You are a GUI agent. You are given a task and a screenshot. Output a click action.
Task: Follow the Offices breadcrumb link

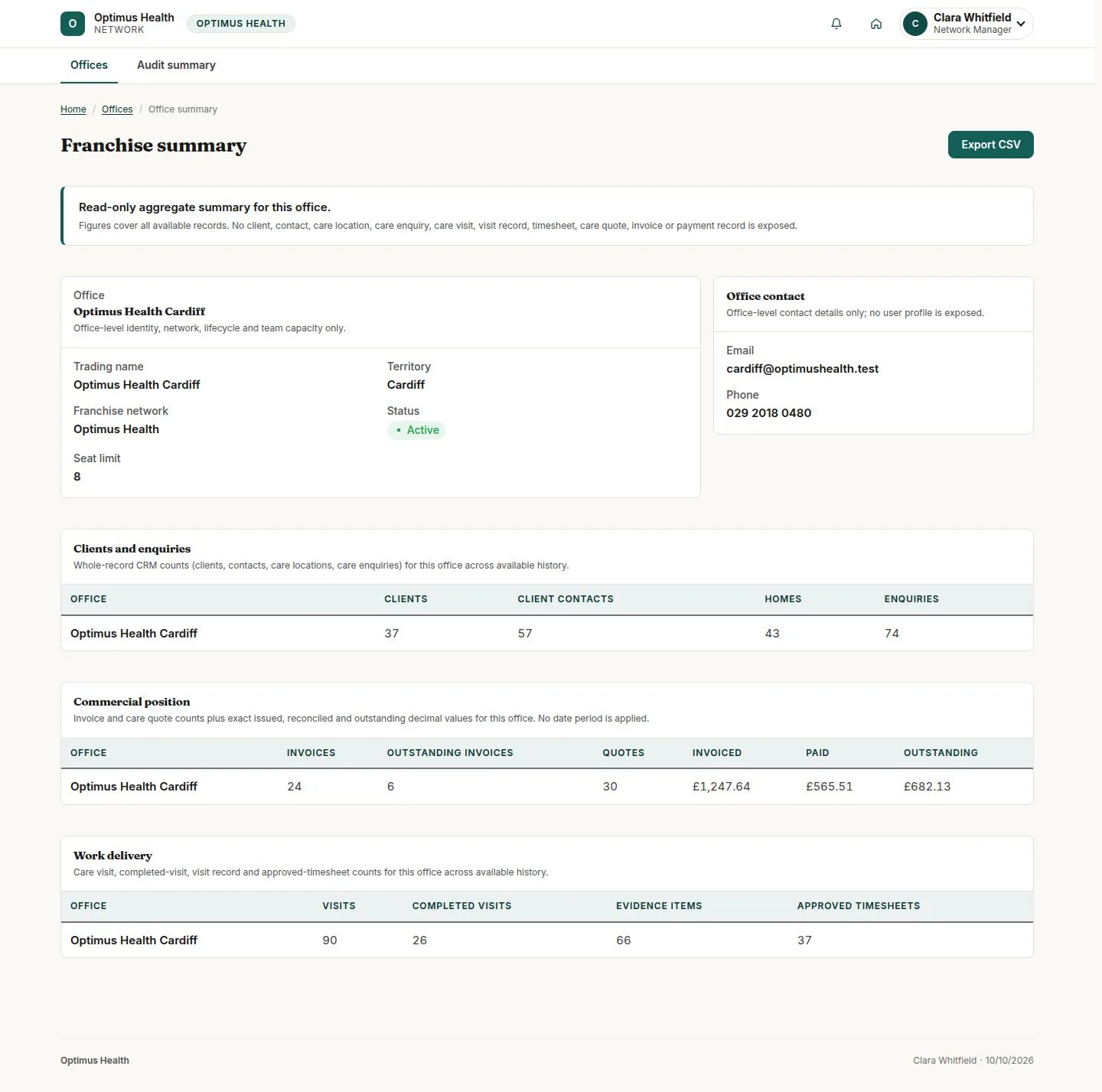(x=117, y=109)
